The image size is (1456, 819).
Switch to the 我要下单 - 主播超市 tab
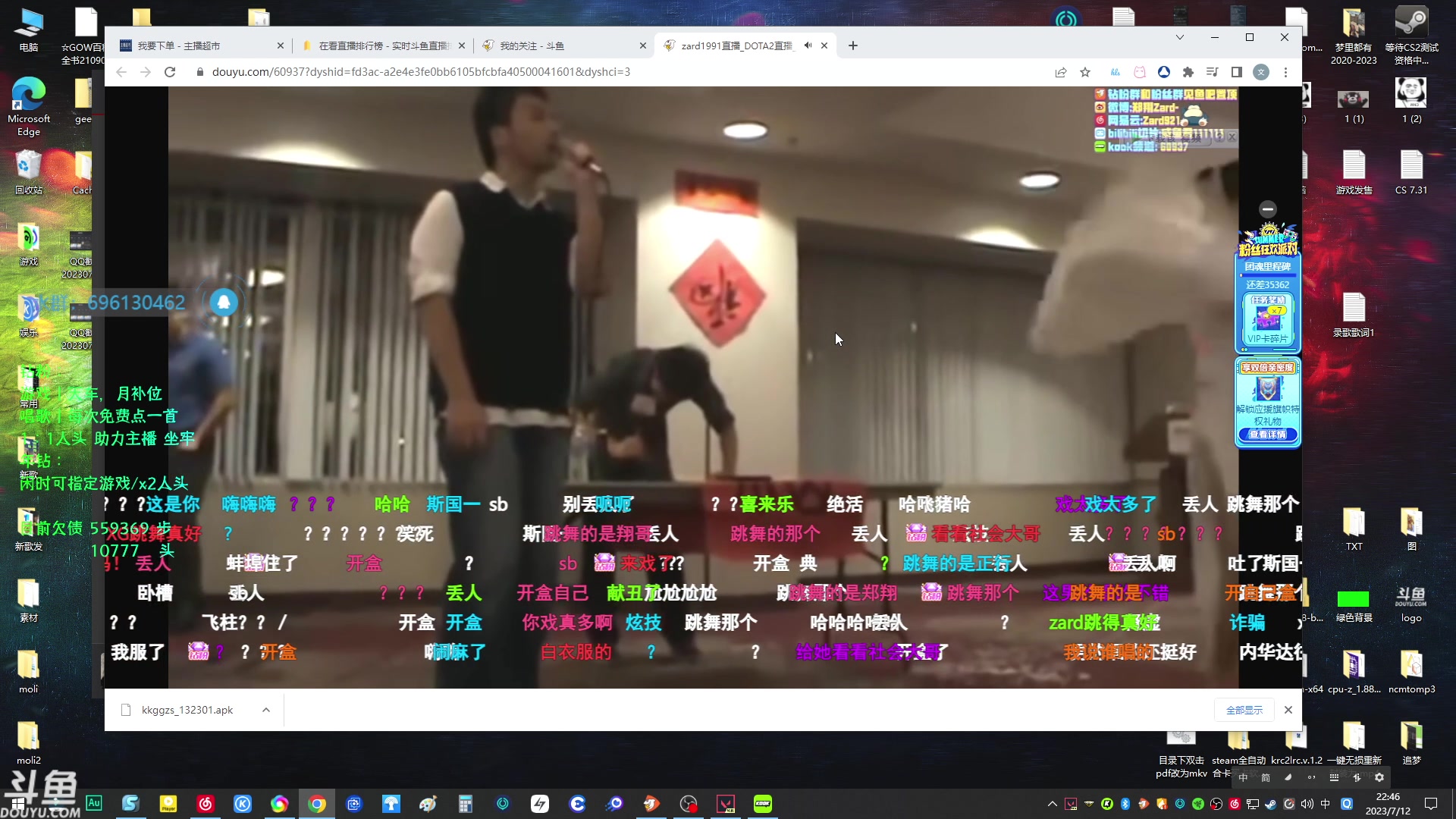tap(201, 45)
